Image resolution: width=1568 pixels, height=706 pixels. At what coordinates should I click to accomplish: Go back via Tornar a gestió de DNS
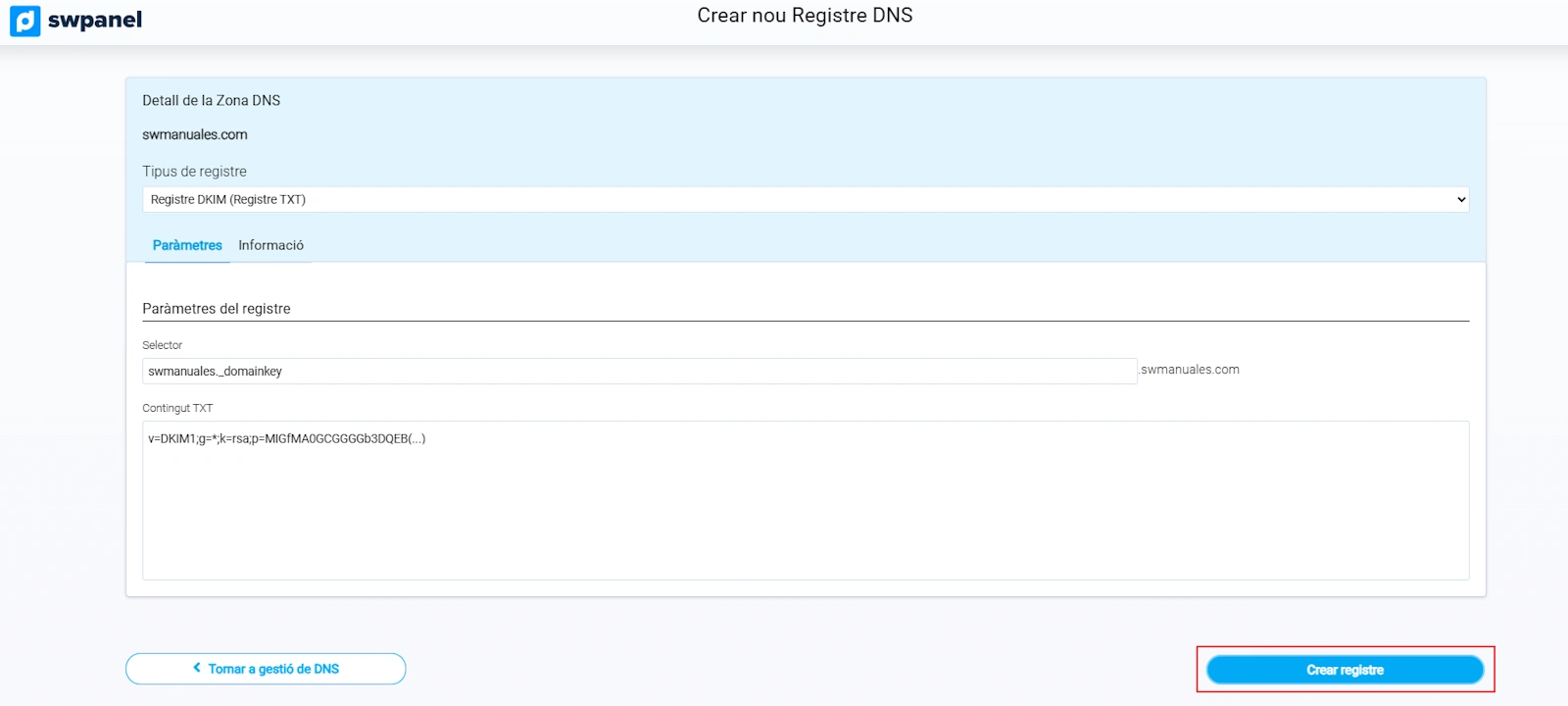(266, 669)
